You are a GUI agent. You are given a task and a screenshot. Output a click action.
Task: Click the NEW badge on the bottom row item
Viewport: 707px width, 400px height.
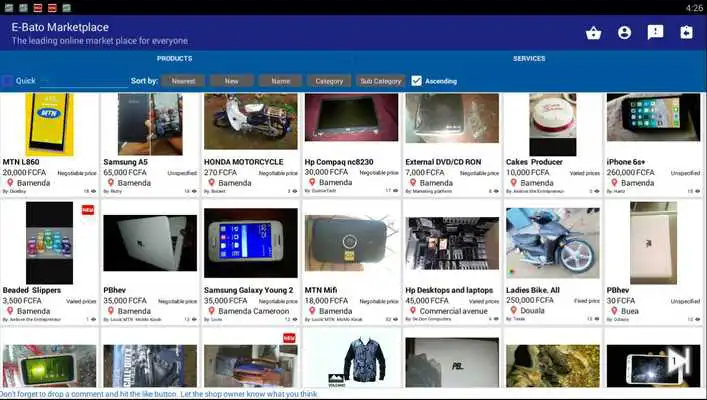[289, 338]
